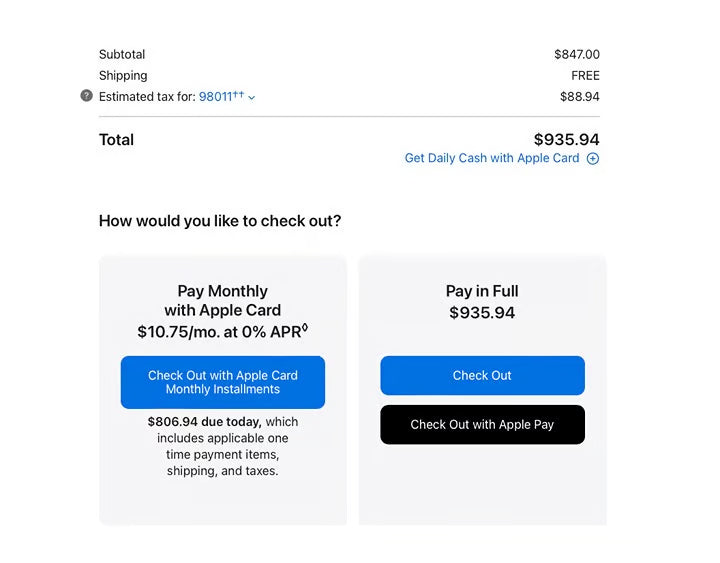Expand the chevron next to zip code 98011
720x563 pixels.
[x=252, y=97]
